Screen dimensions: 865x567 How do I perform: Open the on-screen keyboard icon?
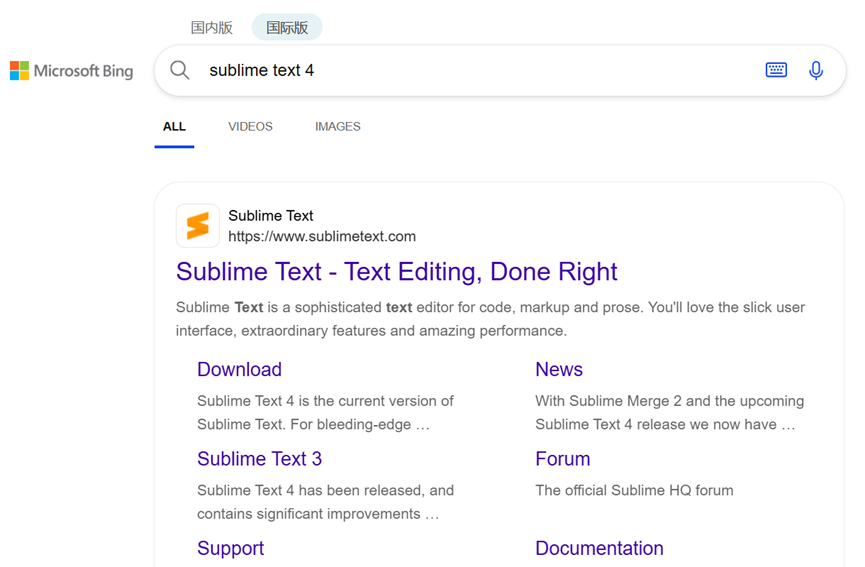click(776, 70)
